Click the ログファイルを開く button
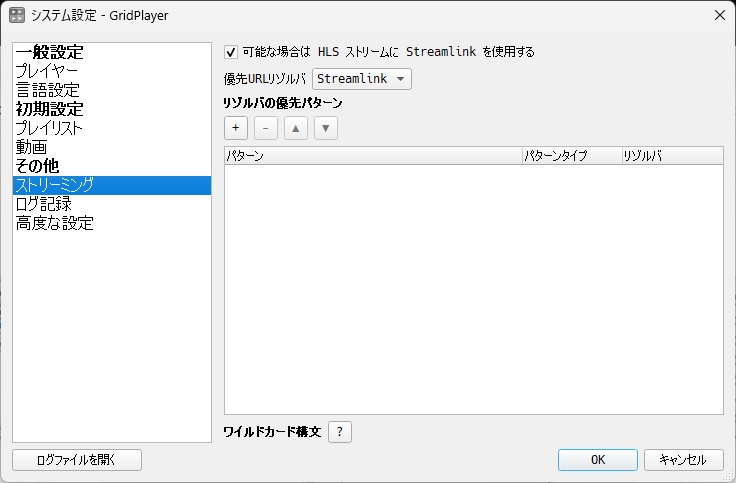Screen dimensions: 736x483 coord(77,460)
